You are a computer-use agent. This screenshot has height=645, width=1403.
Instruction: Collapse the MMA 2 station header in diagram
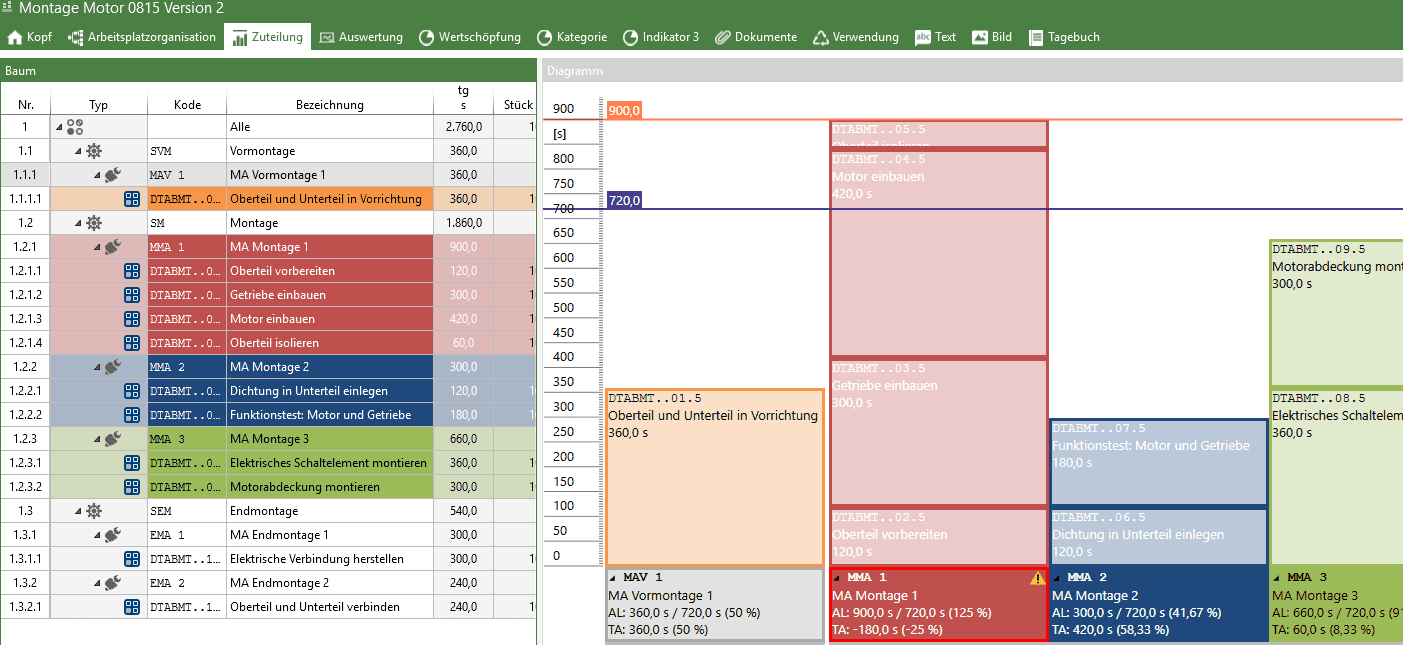coord(1057,578)
